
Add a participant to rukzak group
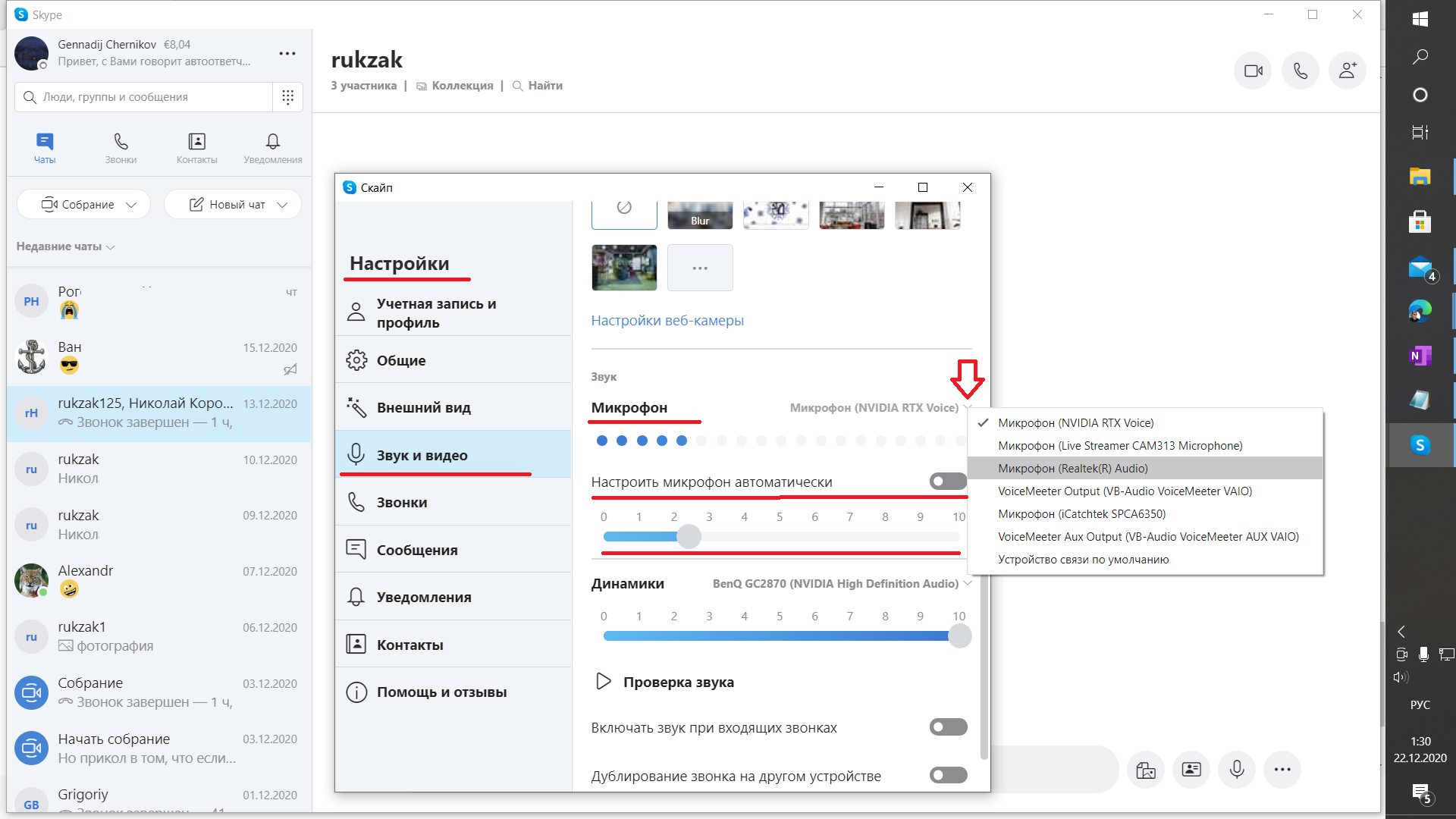tap(1347, 71)
